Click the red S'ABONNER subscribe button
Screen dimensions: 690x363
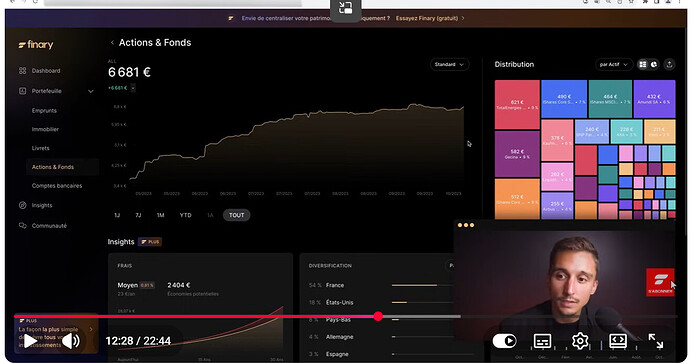660,282
